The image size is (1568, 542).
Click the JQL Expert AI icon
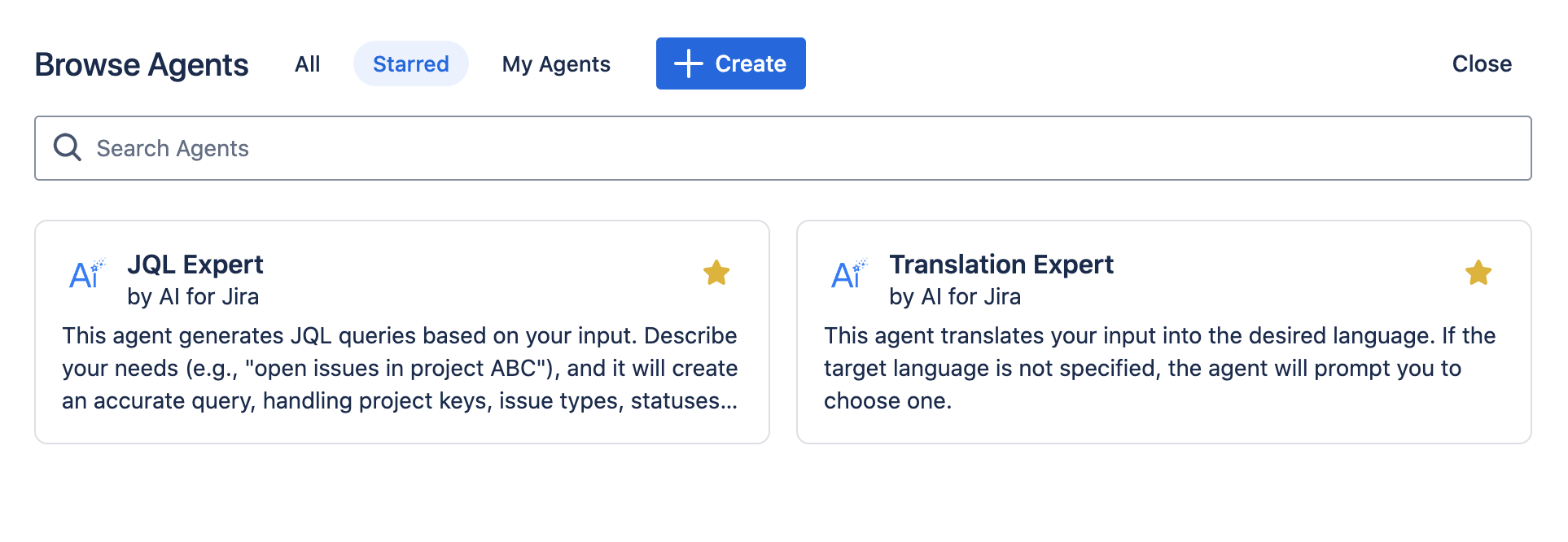(86, 275)
